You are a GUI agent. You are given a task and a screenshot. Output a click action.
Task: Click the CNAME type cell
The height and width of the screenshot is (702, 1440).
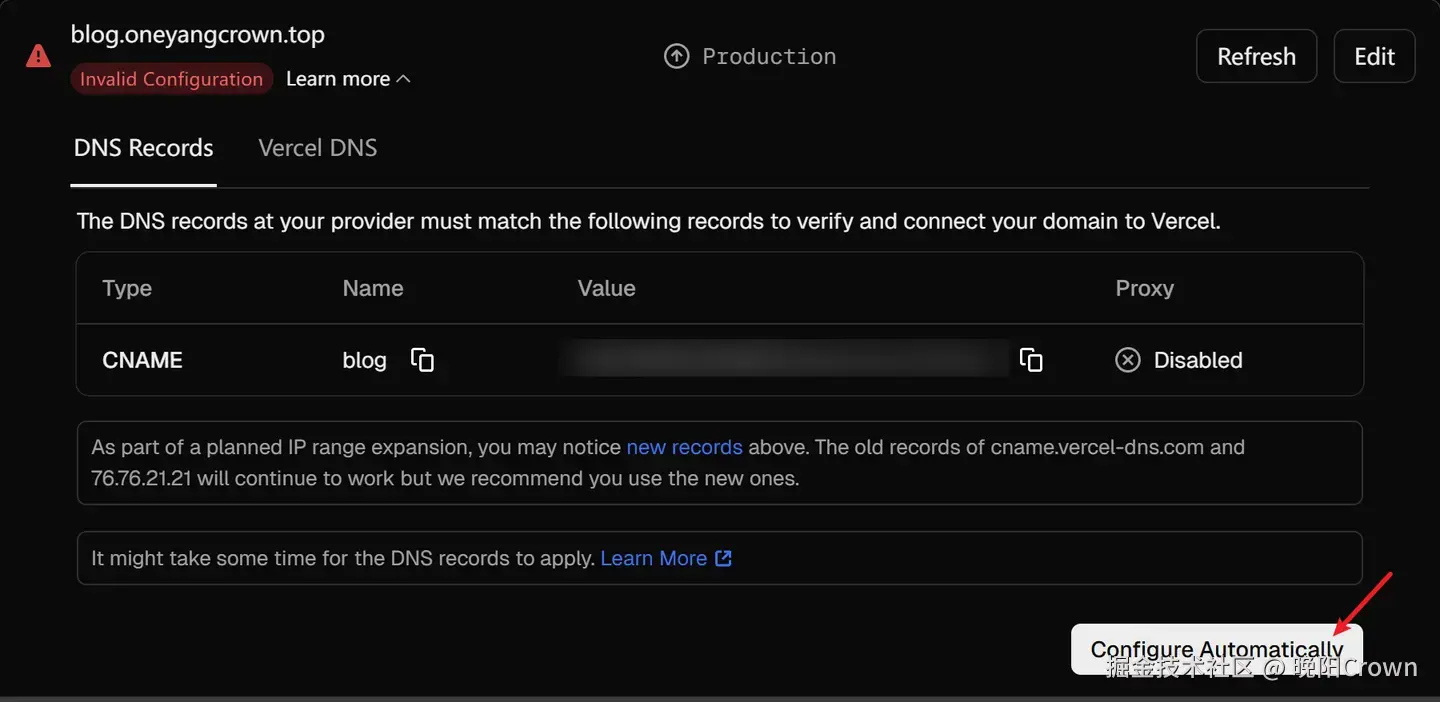(x=142, y=360)
